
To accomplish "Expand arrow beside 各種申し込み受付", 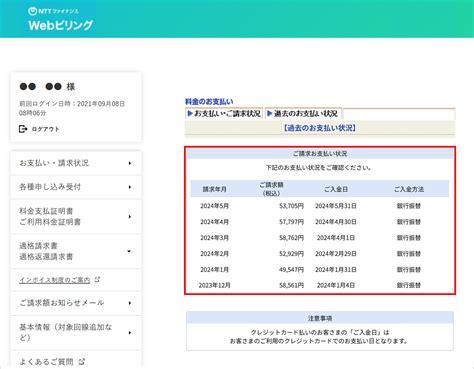I will click(130, 187).
